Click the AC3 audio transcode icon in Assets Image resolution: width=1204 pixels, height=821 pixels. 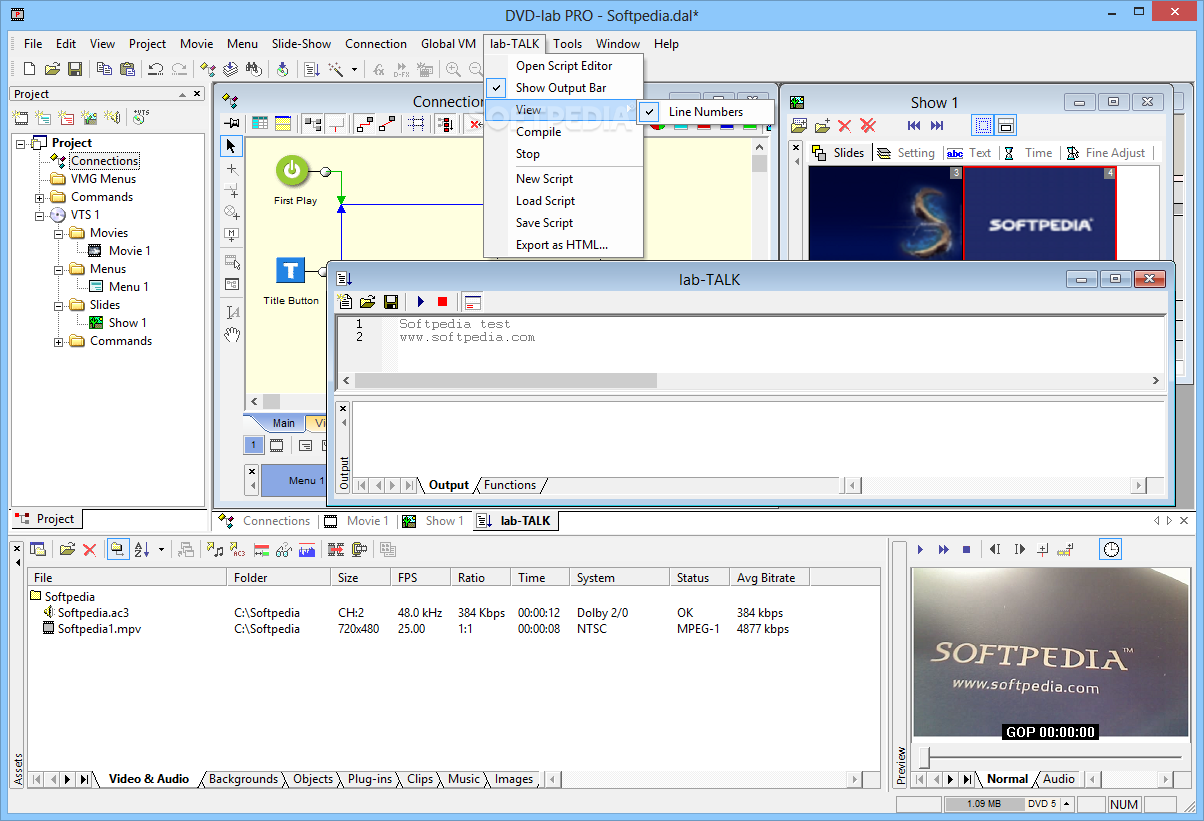pos(237,549)
